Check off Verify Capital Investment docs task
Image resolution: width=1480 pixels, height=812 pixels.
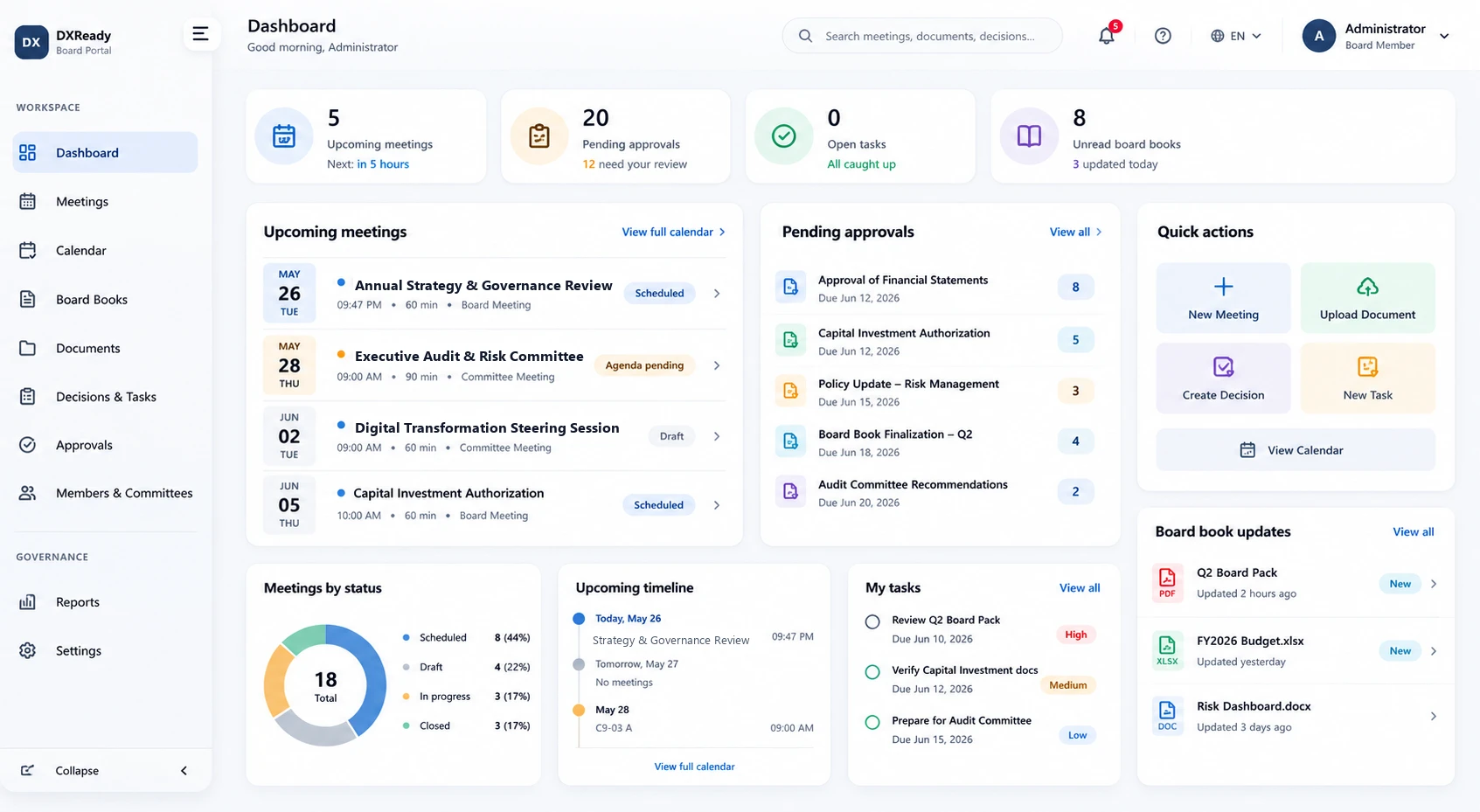[x=872, y=672]
